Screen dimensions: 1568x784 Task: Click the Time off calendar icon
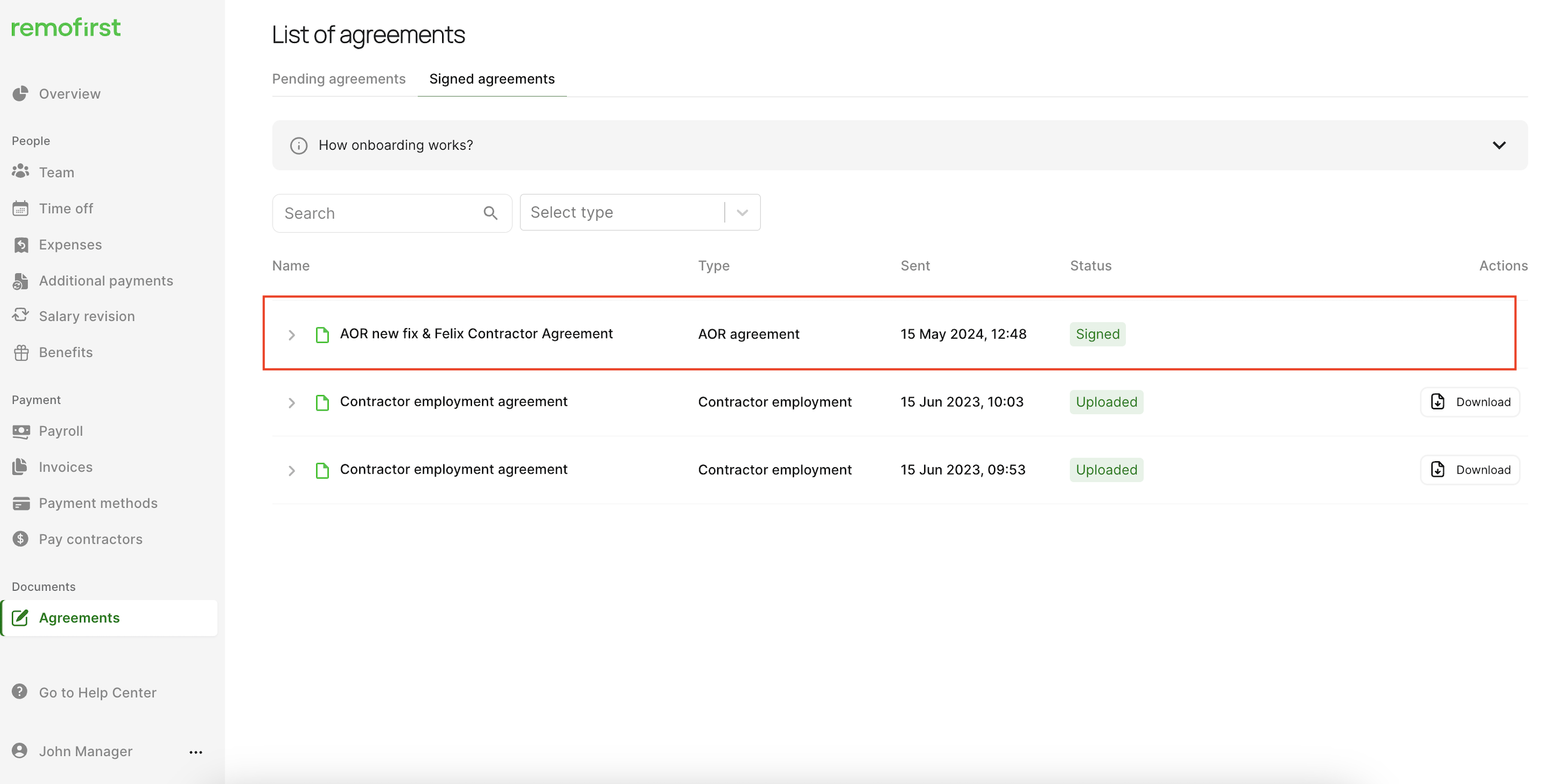20,208
